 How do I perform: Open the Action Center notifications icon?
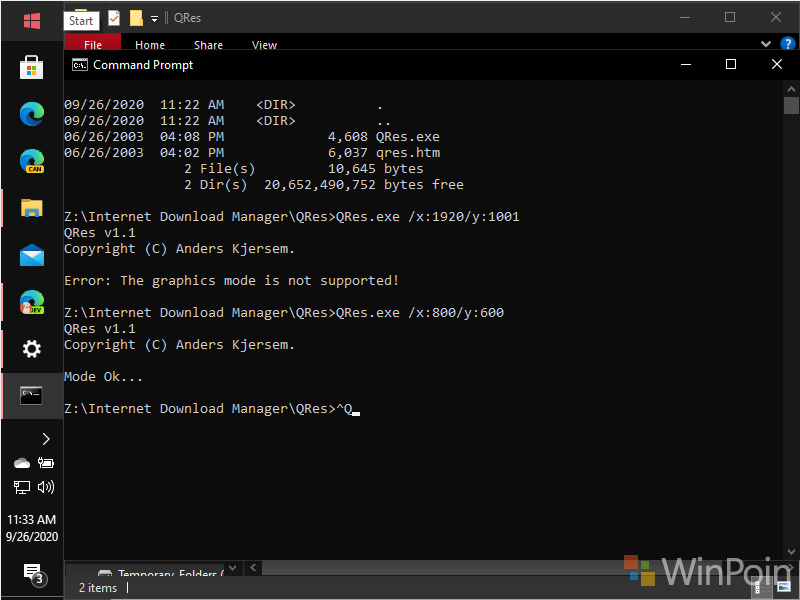35,574
